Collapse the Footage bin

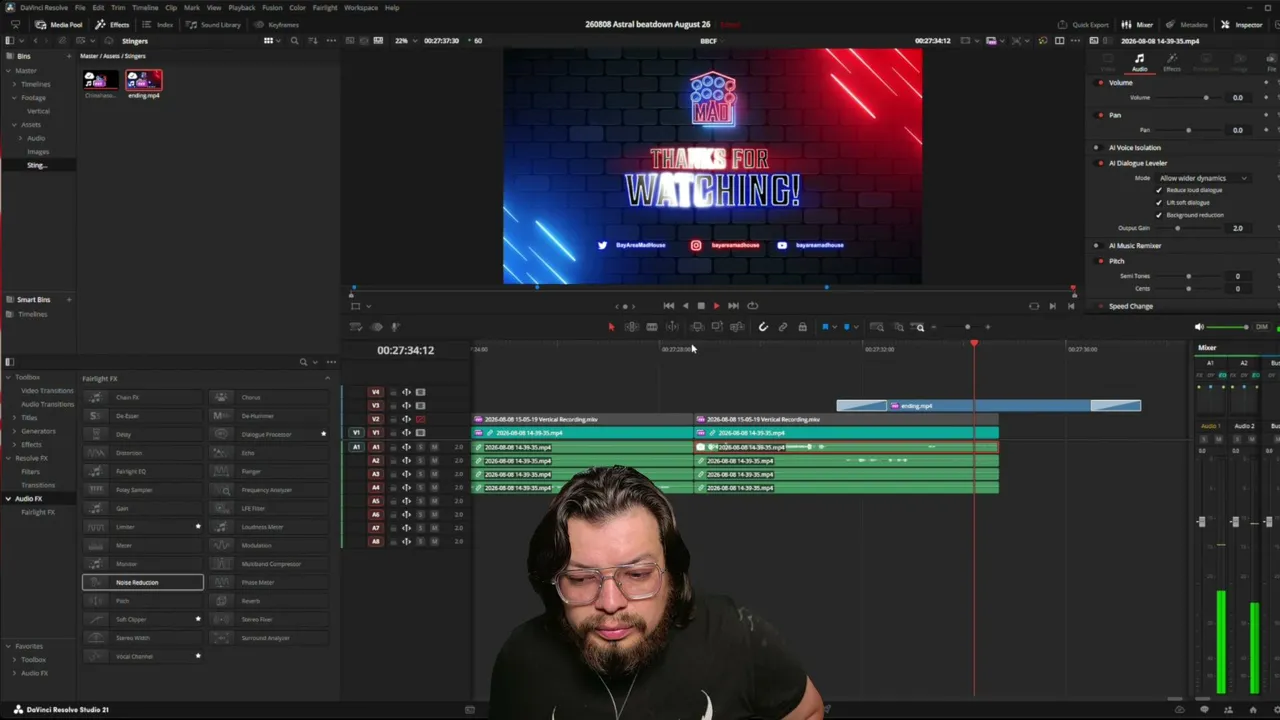(x=14, y=98)
